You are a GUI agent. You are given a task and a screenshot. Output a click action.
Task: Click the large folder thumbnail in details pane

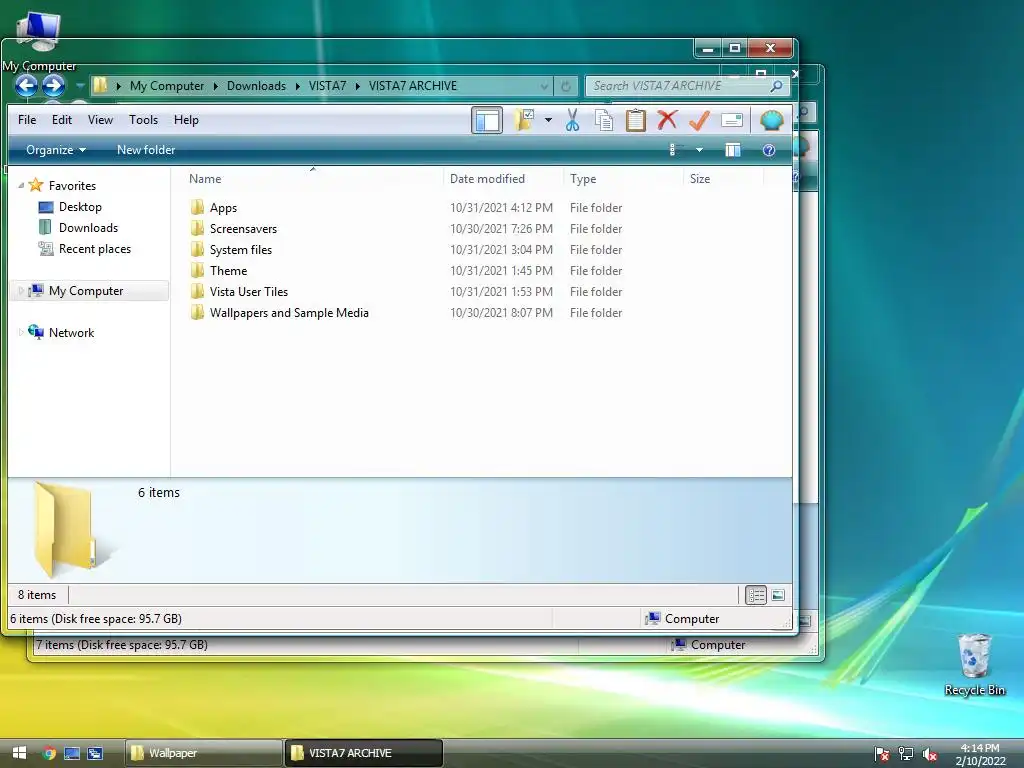65,529
